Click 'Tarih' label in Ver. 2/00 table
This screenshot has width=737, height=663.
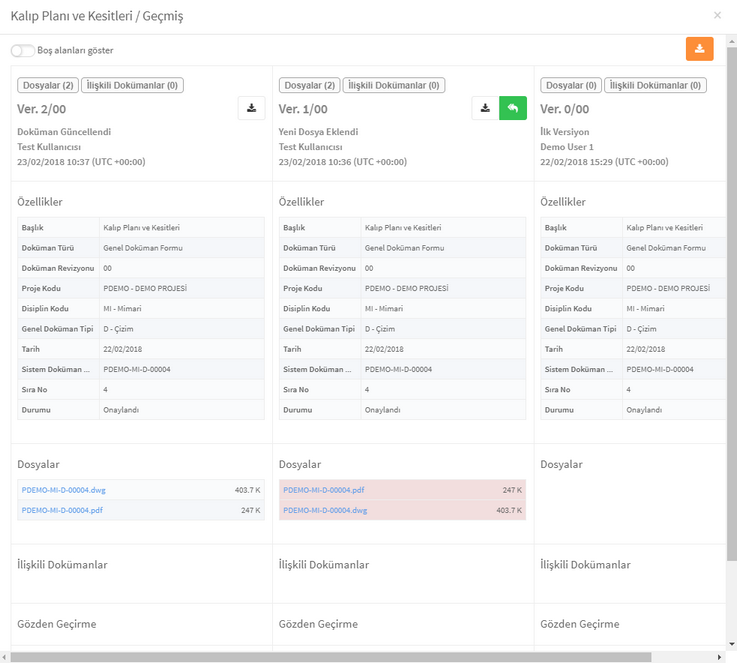[31, 349]
